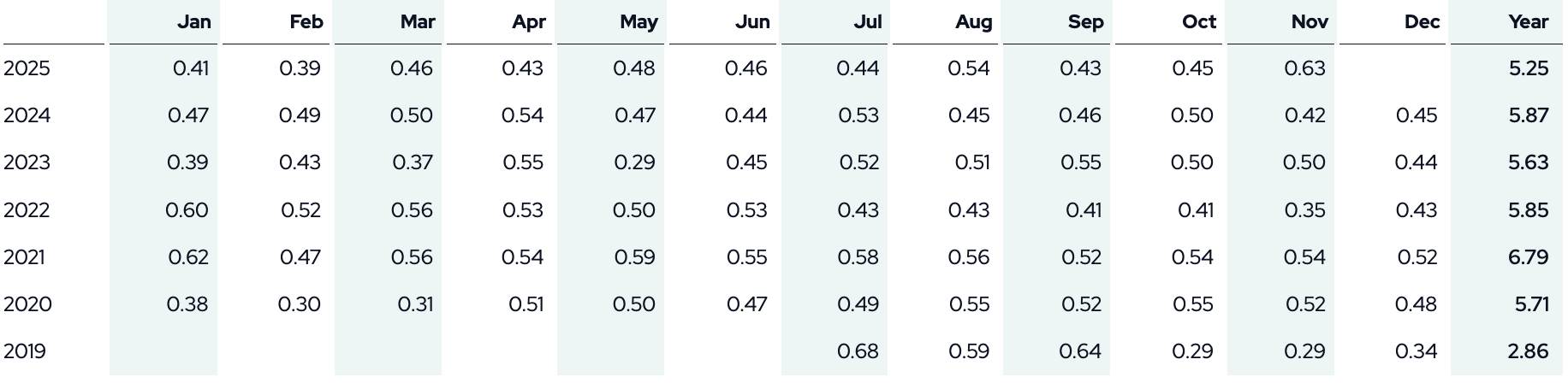Select the 2025 row label
The width and height of the screenshot is (1568, 383).
27,68
